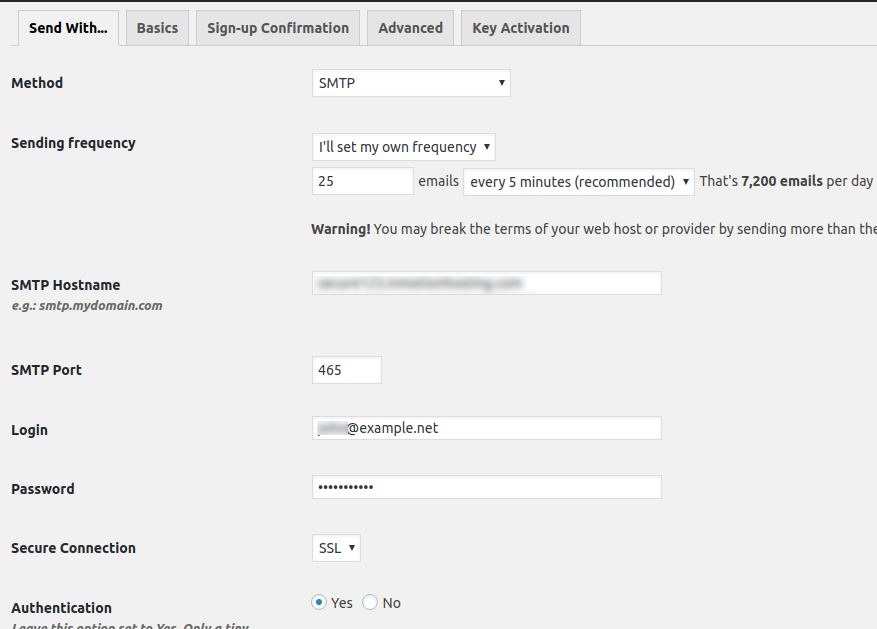This screenshot has height=629, width=877.
Task: Click the 'Sending frequency' field label
Action: pos(73,143)
